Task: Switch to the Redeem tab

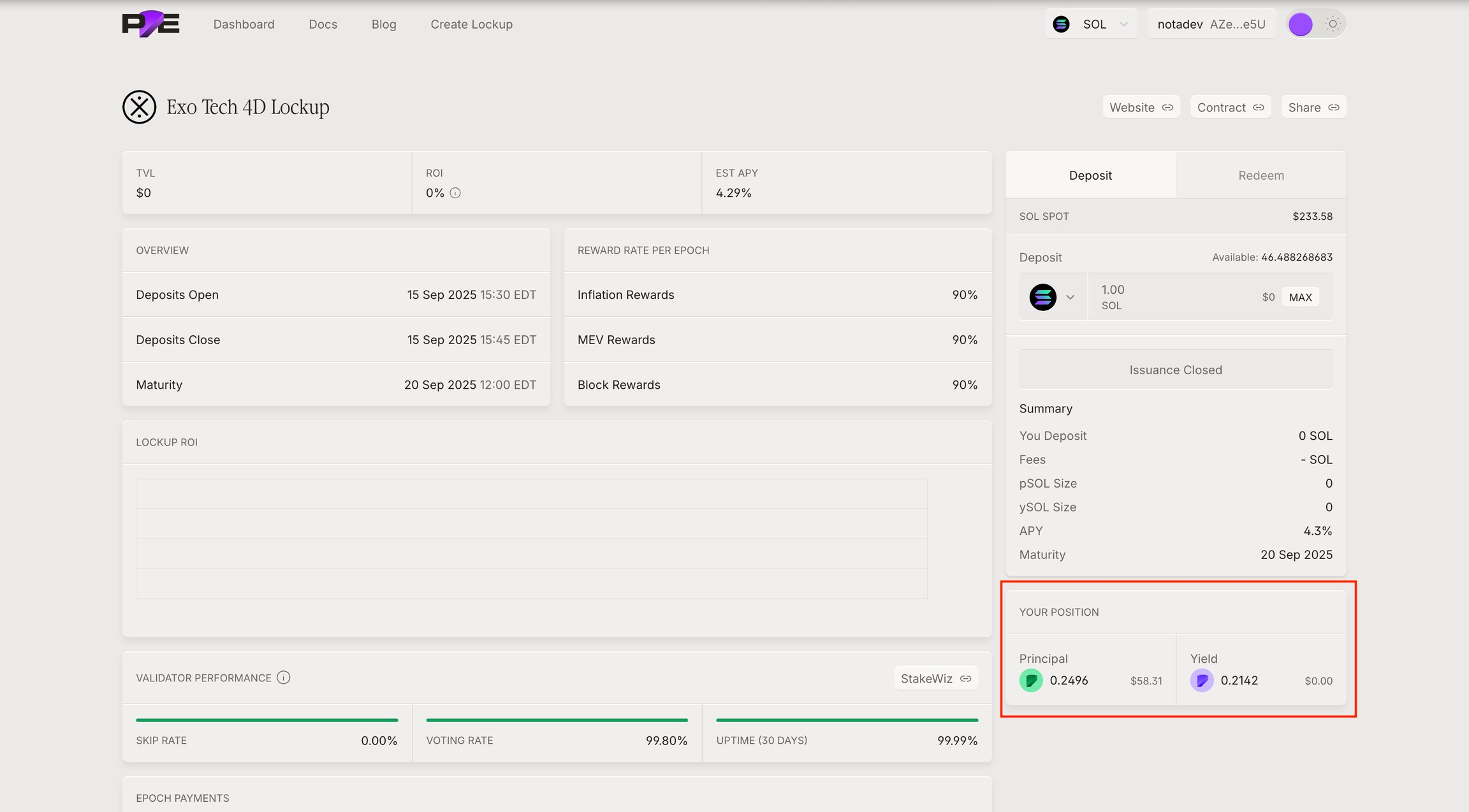Action: 1261,175
